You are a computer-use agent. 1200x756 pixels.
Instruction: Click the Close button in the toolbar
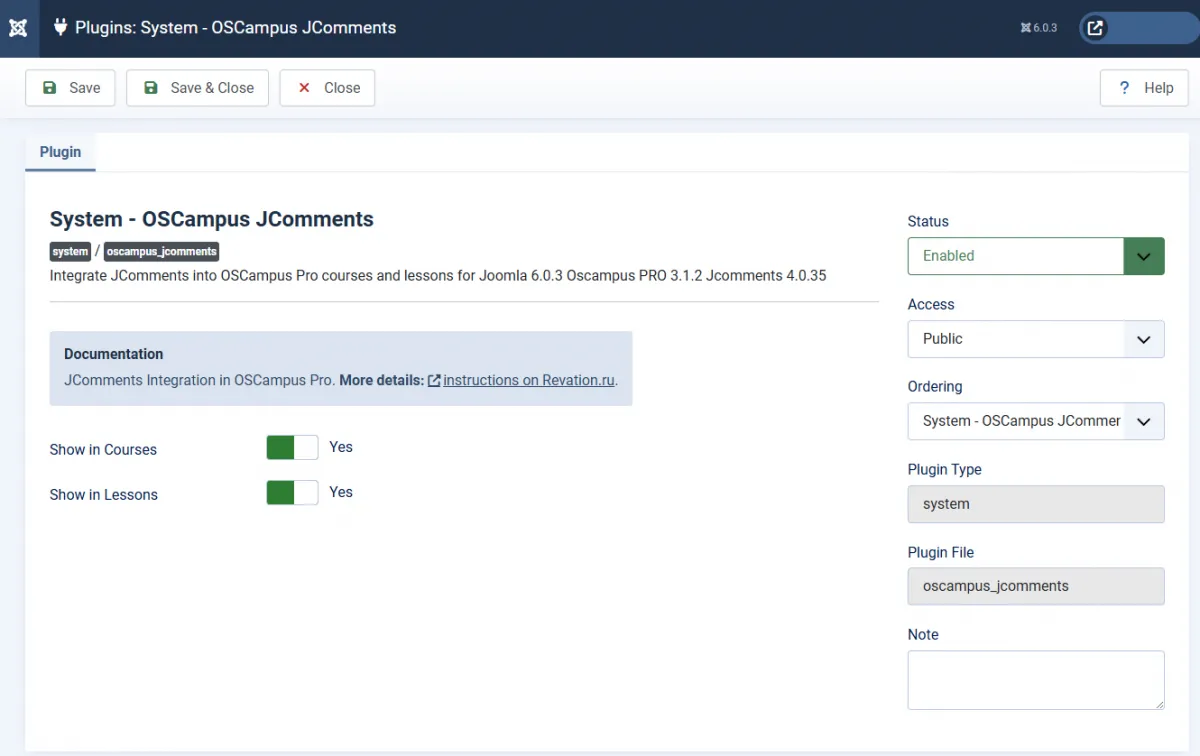(327, 88)
